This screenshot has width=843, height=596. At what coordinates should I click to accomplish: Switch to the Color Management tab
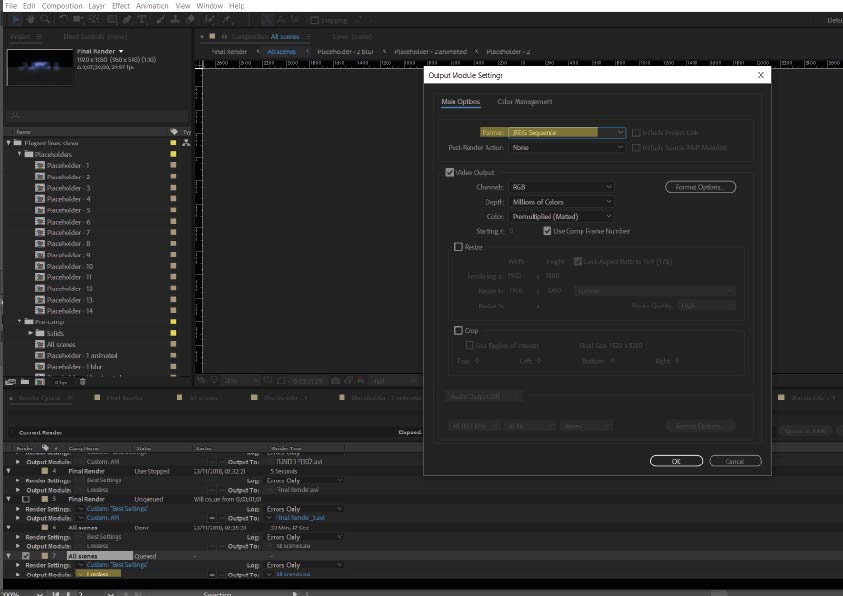click(525, 101)
